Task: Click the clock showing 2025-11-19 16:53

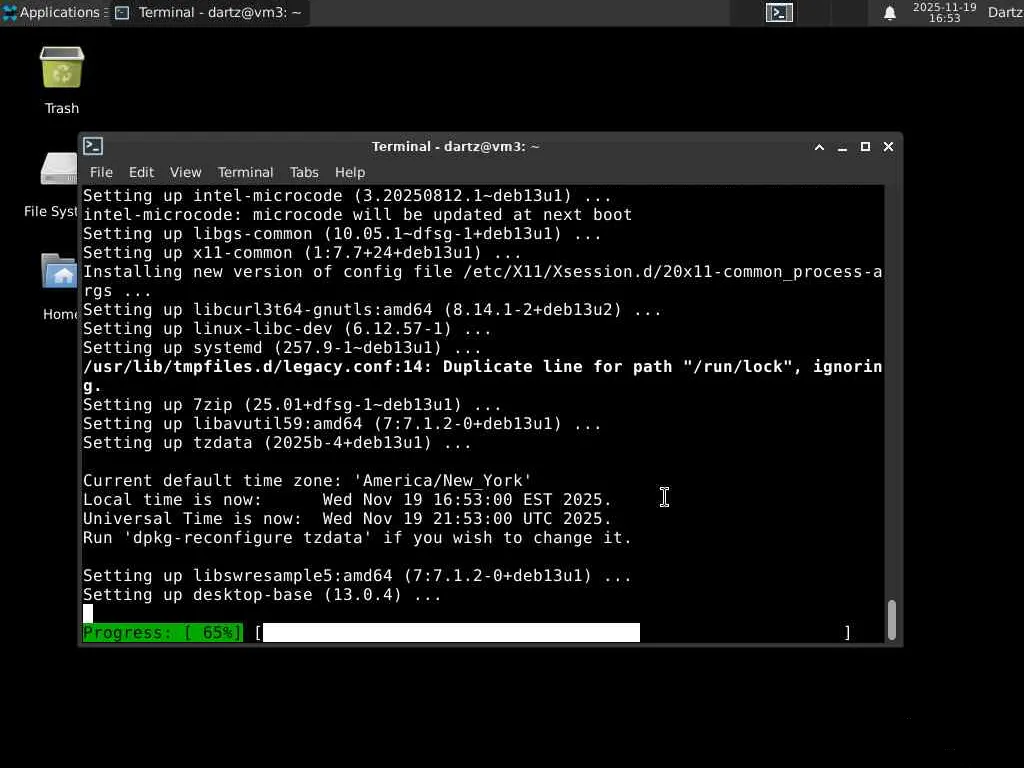Action: [x=944, y=12]
